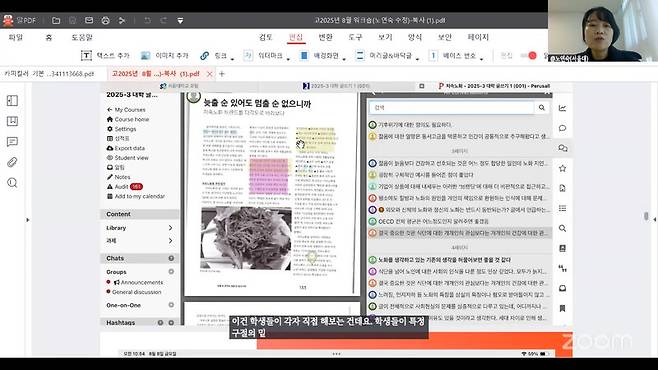Image resolution: width=658 pixels, height=370 pixels.
Task: Open file with the folder icon in title bar
Action: coord(56,20)
